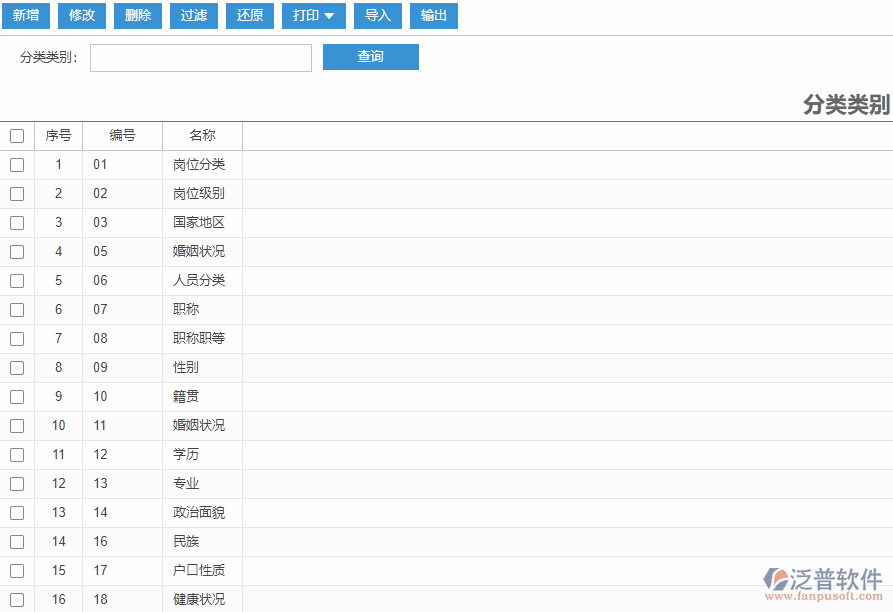This screenshot has height=612, width=893.
Task: Click the 查询 (Query) button
Action: click(x=370, y=57)
